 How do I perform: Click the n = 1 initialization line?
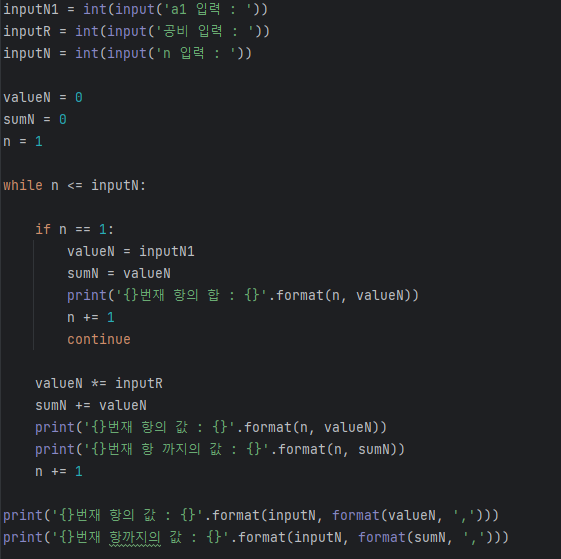[23, 141]
